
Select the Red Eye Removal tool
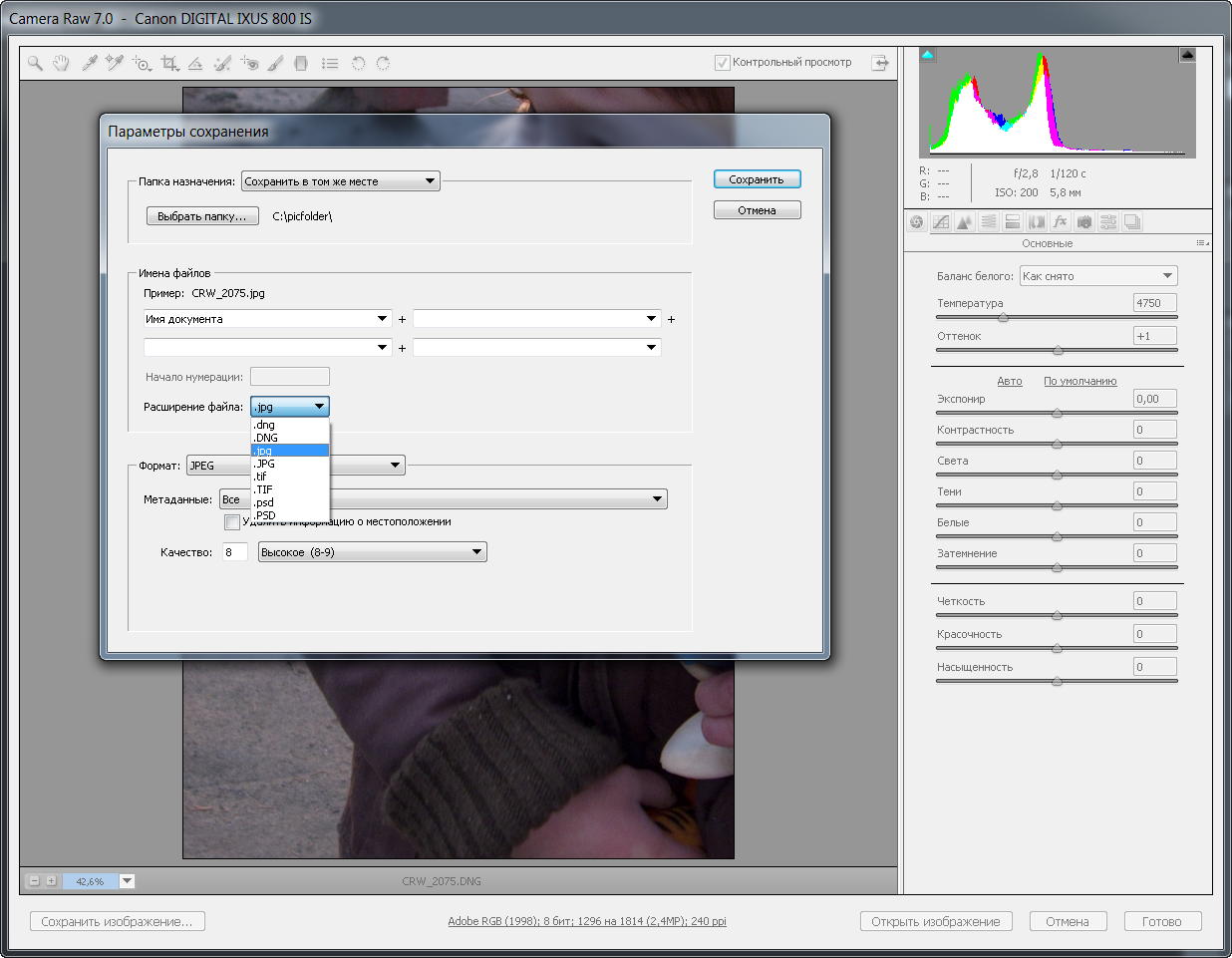pyautogui.click(x=249, y=63)
